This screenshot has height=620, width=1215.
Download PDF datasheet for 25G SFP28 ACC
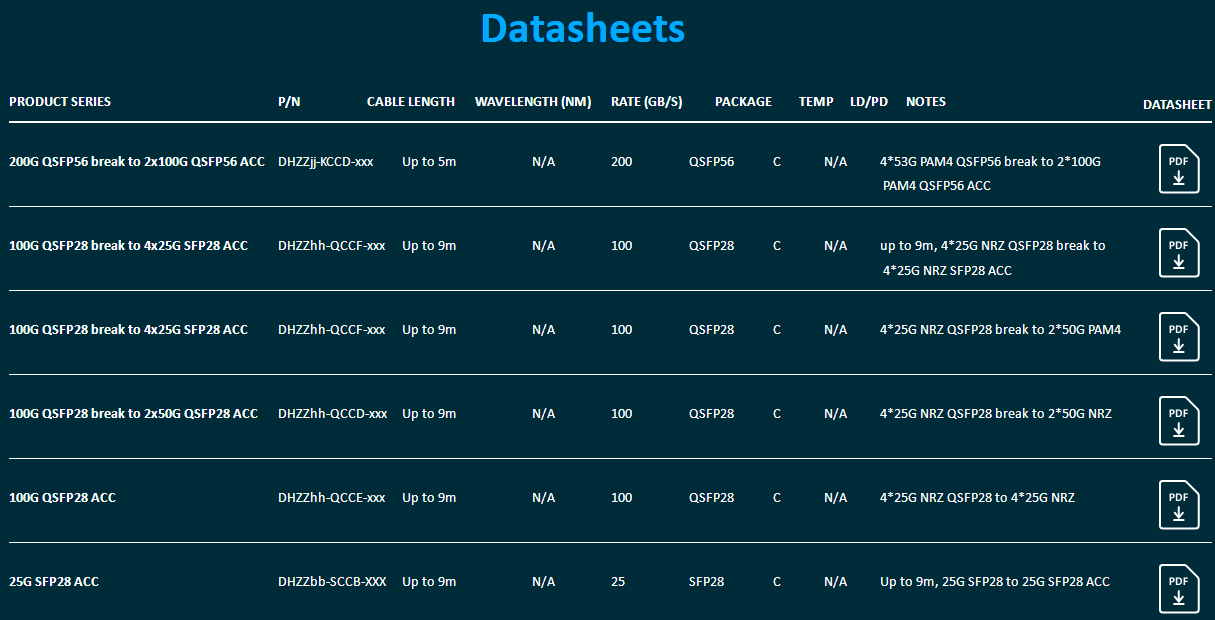[1179, 588]
